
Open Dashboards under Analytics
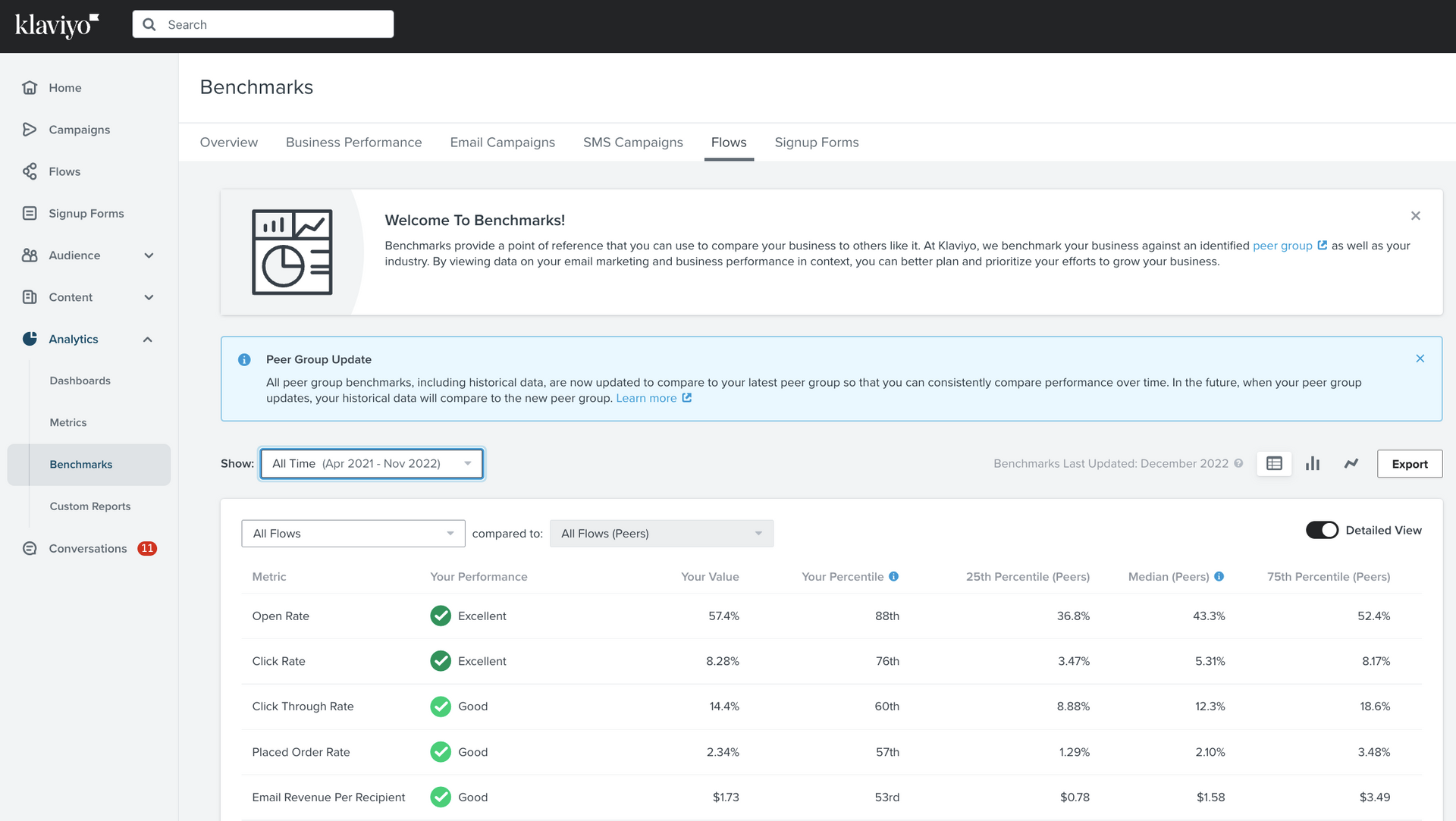click(x=80, y=381)
